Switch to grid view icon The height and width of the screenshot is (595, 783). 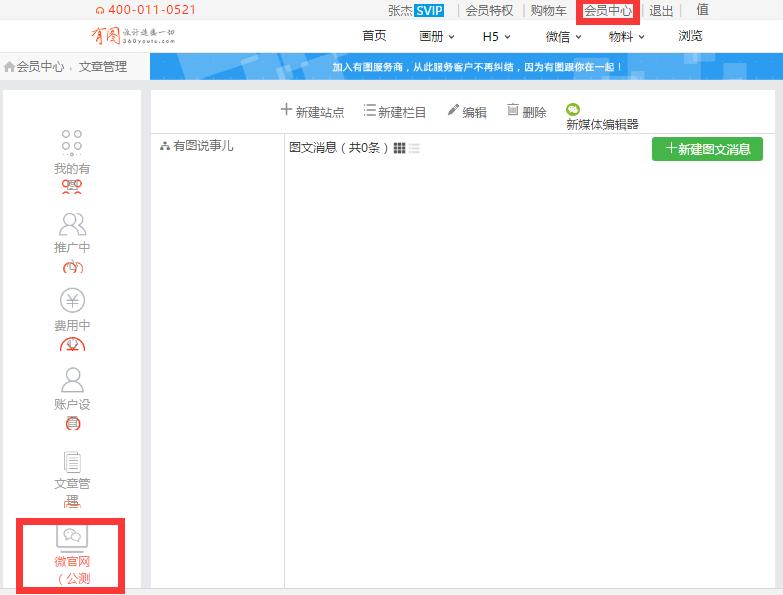[x=399, y=148]
